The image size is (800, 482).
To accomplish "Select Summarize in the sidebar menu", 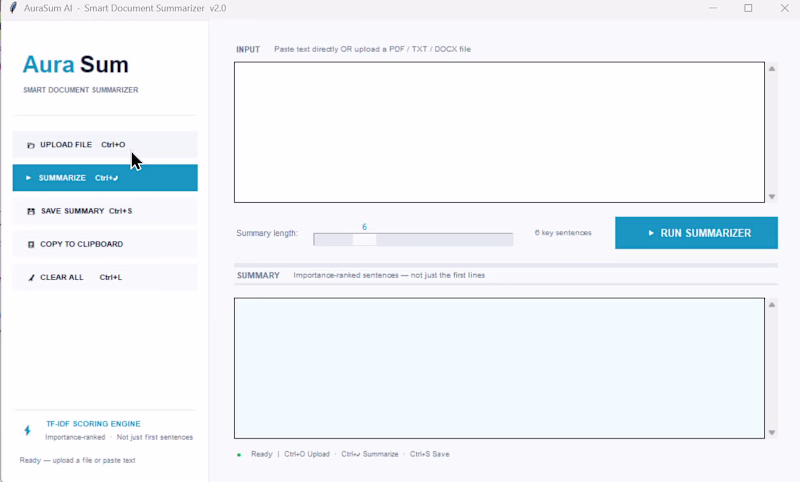I will [105, 177].
